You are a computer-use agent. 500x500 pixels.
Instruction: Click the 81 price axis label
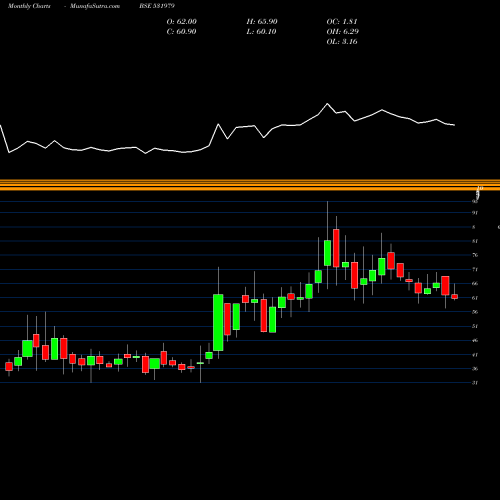pyautogui.click(x=475, y=241)
